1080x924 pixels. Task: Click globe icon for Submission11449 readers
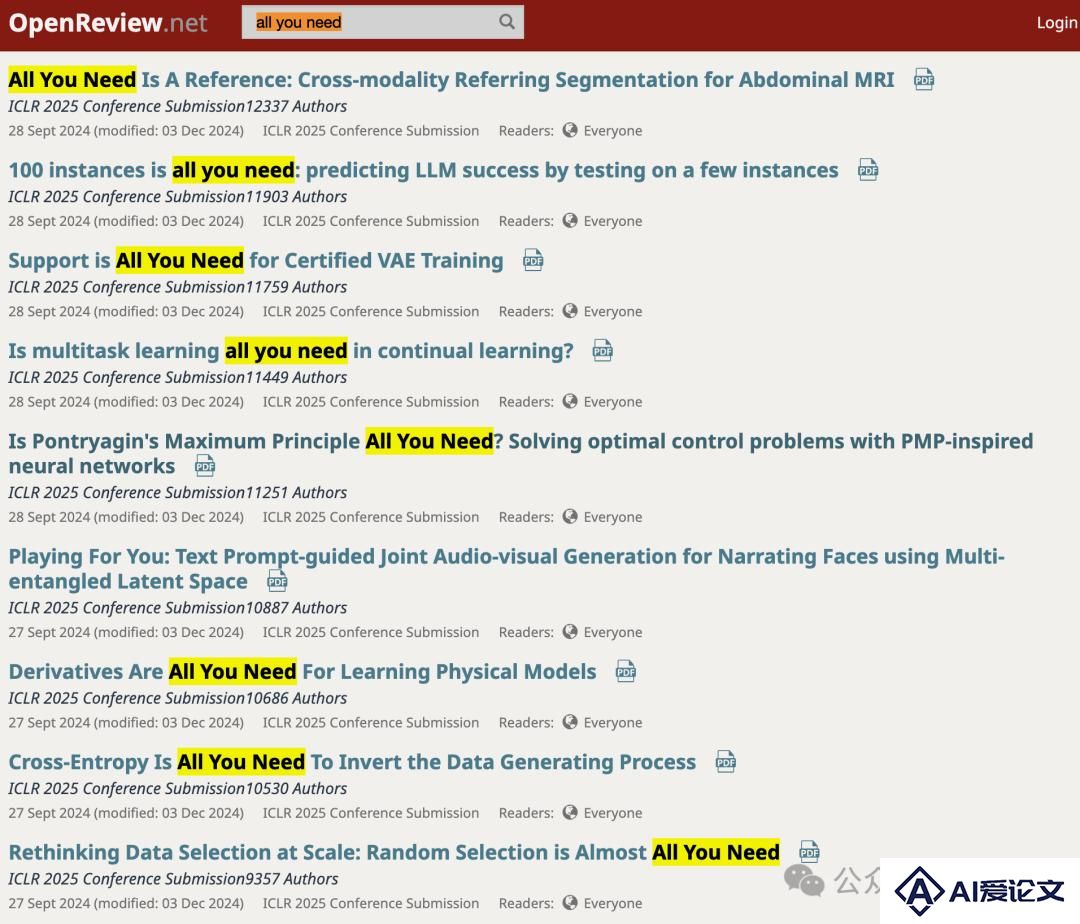click(570, 401)
